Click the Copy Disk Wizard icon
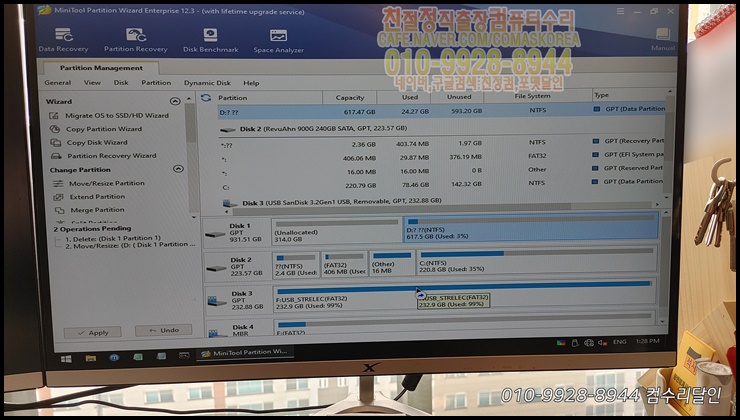Viewport: 740px width, 420px height. coord(56,143)
